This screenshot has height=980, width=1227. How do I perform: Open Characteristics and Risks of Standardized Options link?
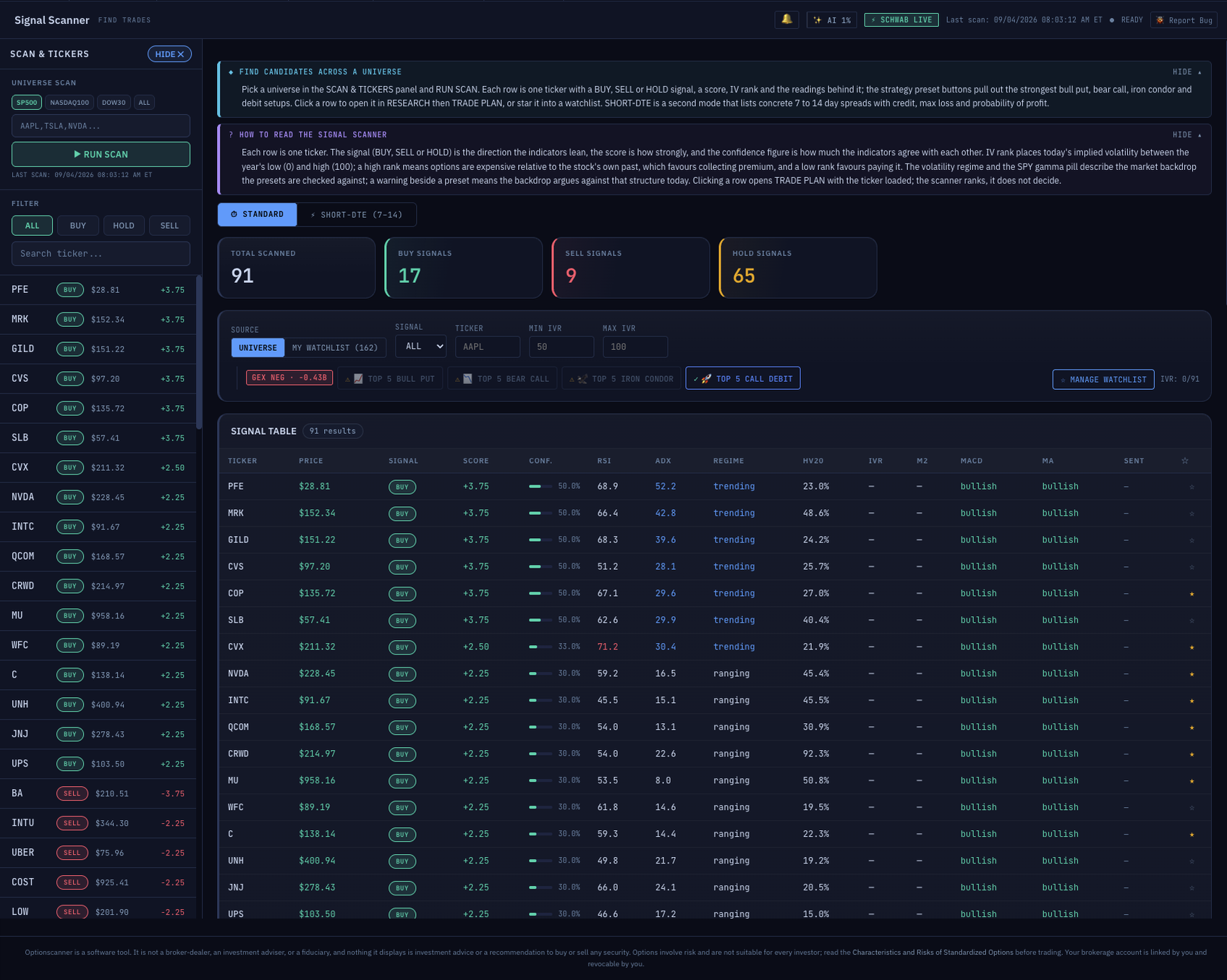933,953
